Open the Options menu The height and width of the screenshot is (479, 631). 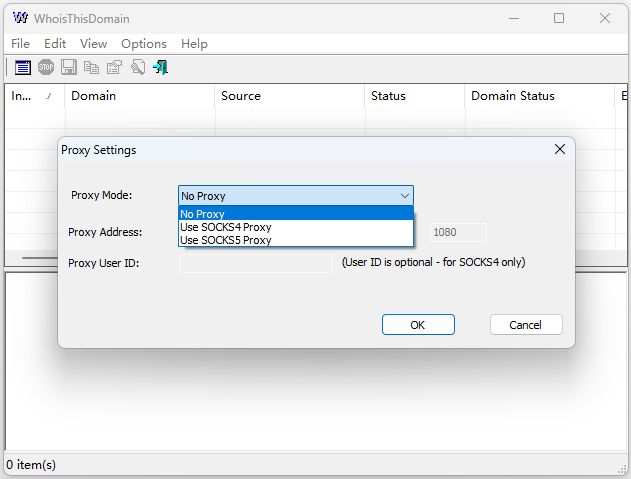coord(144,43)
